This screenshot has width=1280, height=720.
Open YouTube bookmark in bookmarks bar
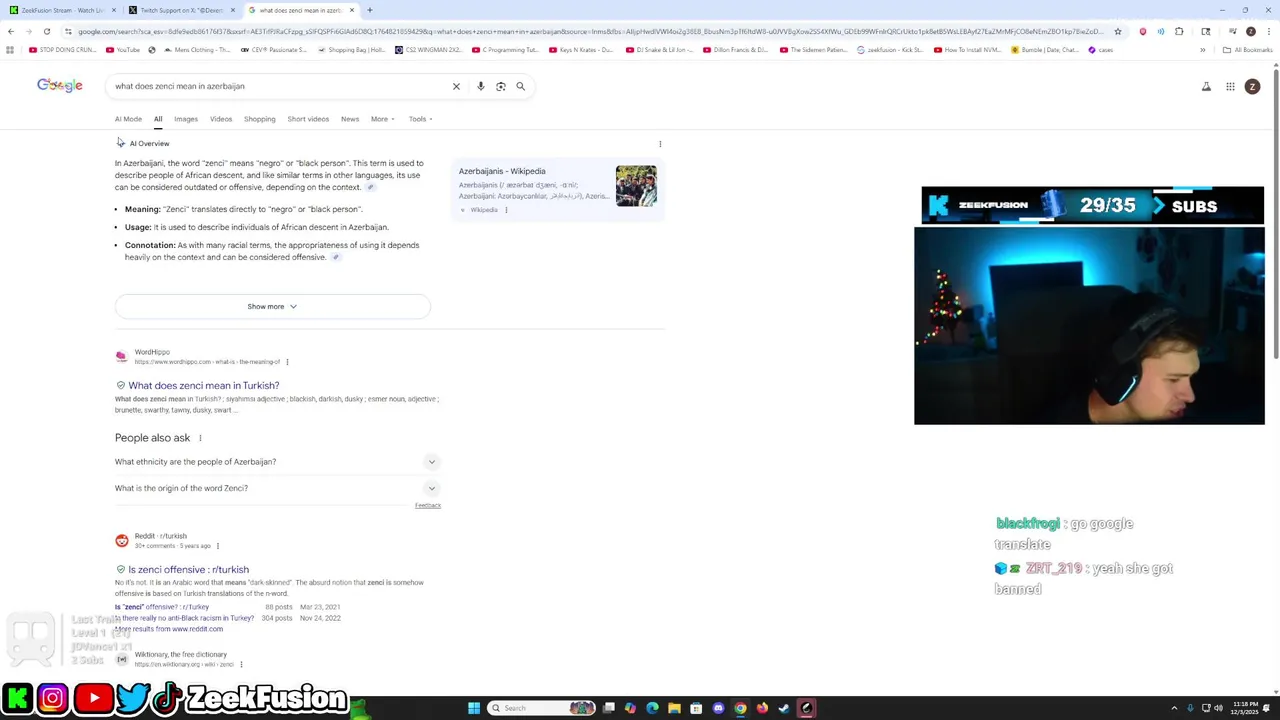point(123,50)
